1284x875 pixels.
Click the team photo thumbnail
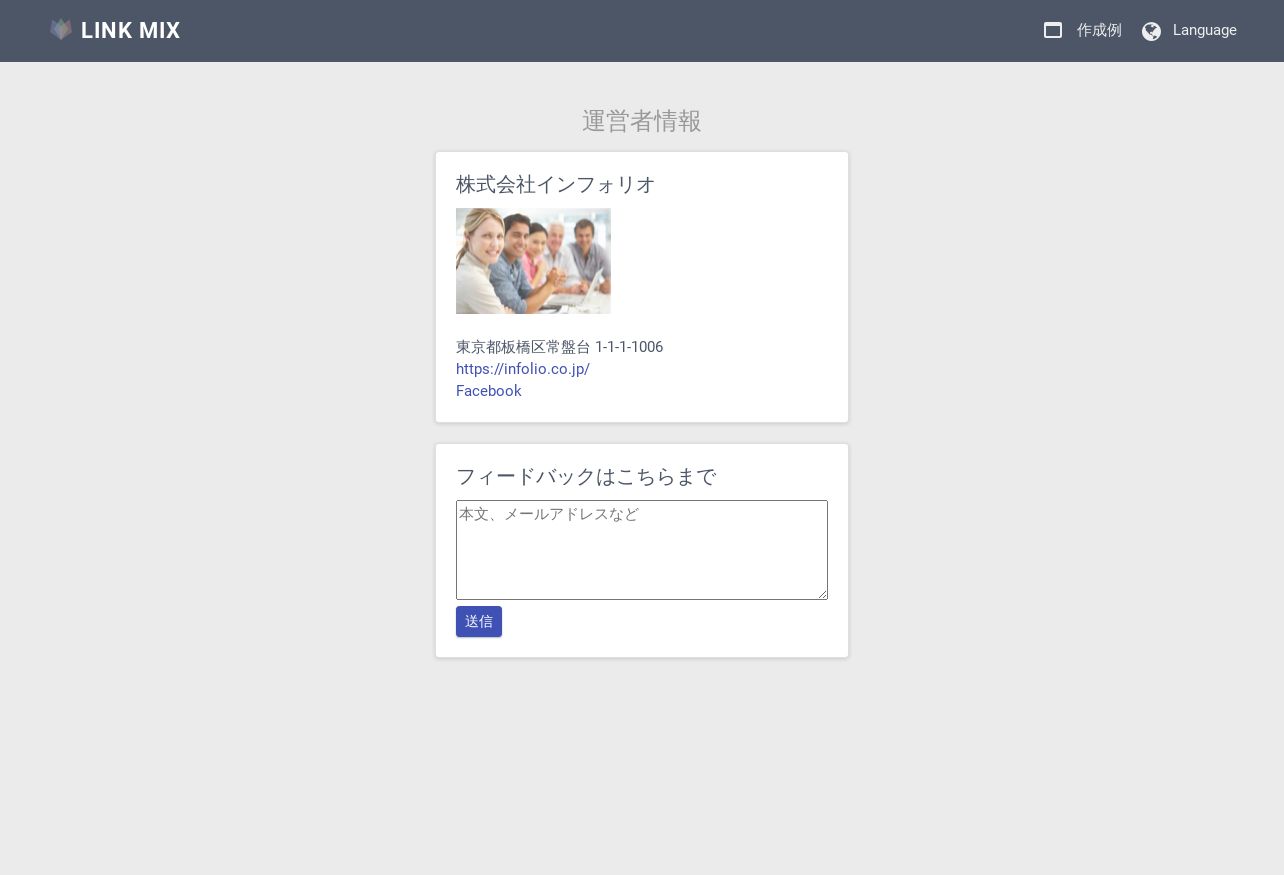click(x=533, y=261)
